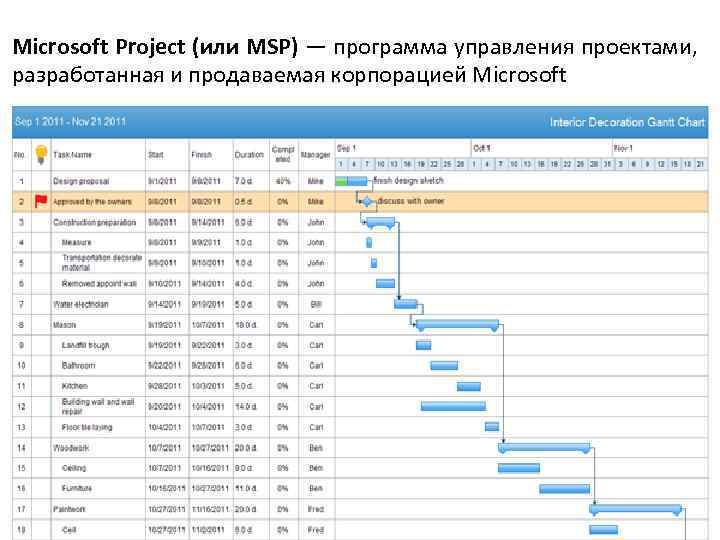Click the 'Sep 1 2011 - Nov 21 2011' date range
This screenshot has width=720, height=540.
pos(70,122)
